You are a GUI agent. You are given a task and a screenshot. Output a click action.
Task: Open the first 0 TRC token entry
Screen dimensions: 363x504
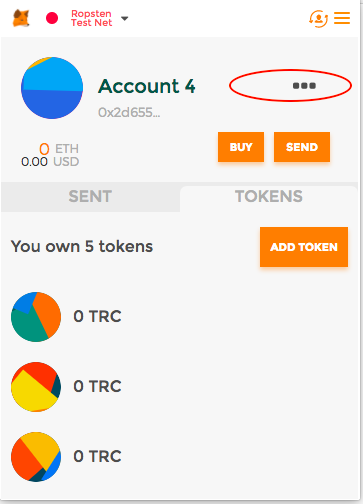(x=97, y=316)
